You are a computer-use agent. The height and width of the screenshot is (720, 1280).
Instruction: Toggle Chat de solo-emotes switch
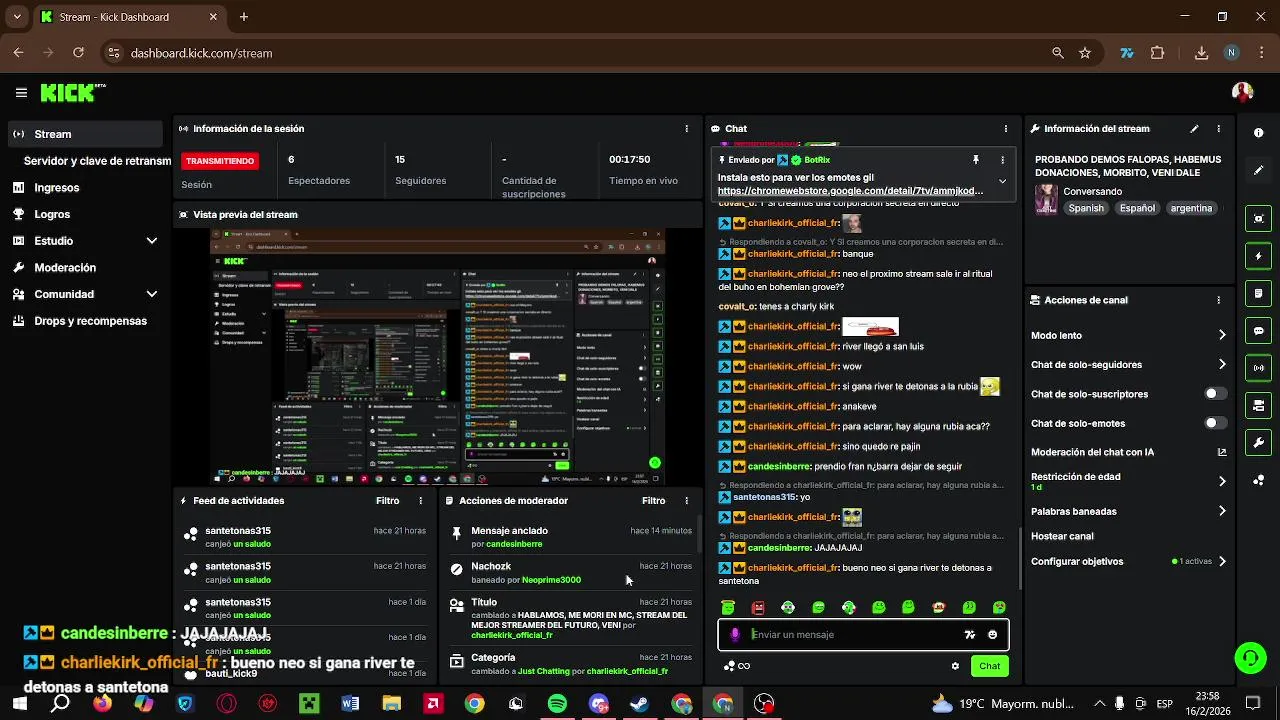tap(1214, 423)
